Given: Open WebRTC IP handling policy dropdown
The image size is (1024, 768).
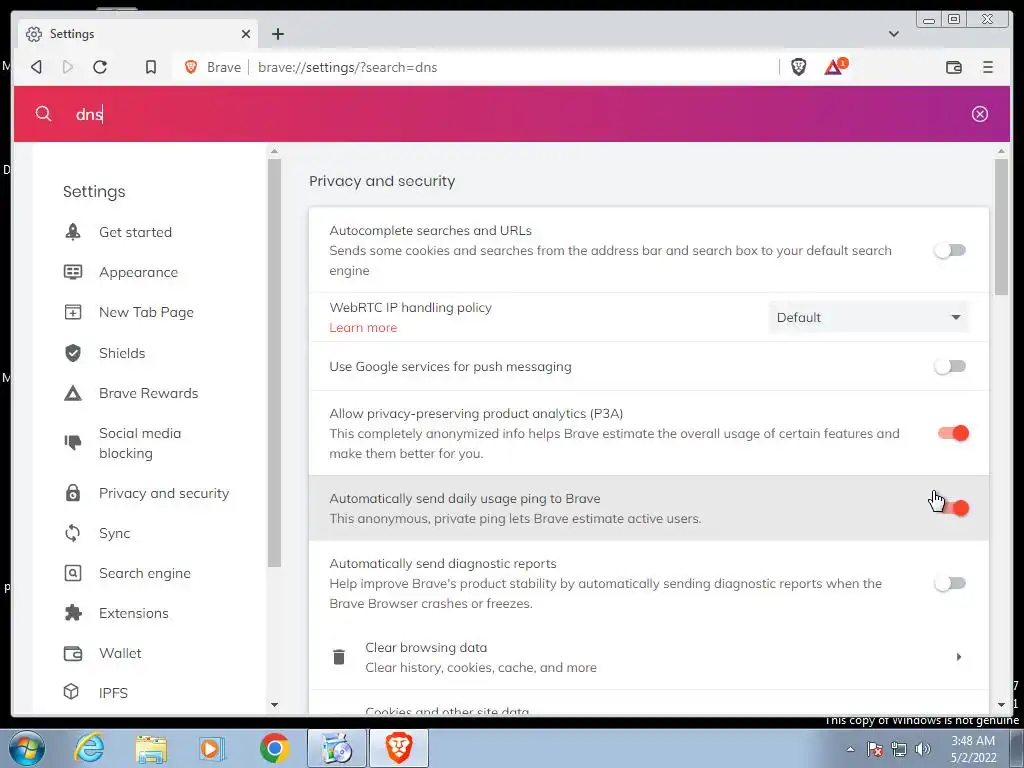Looking at the screenshot, I should pos(868,317).
